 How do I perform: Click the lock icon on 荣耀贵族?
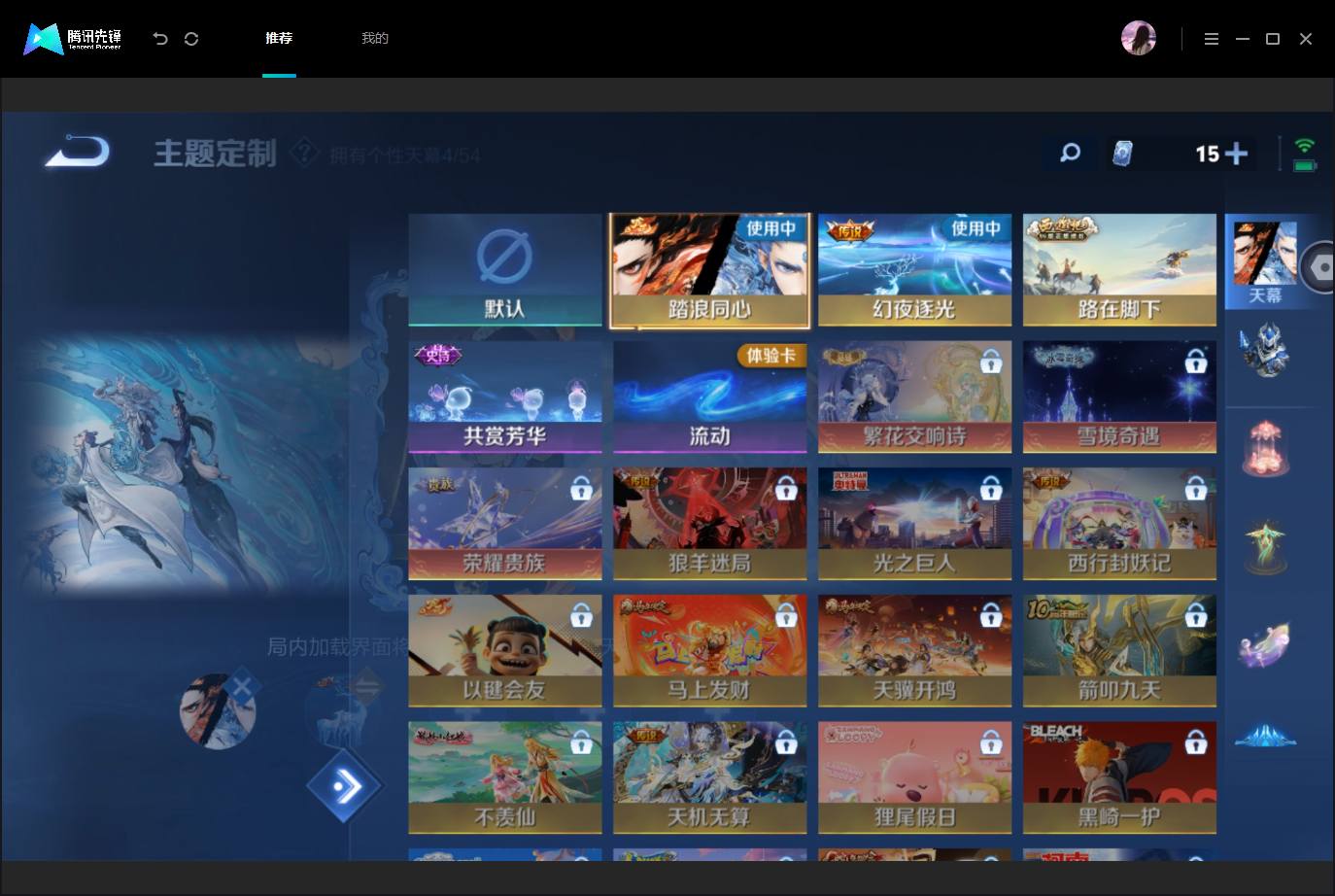pyautogui.click(x=581, y=489)
